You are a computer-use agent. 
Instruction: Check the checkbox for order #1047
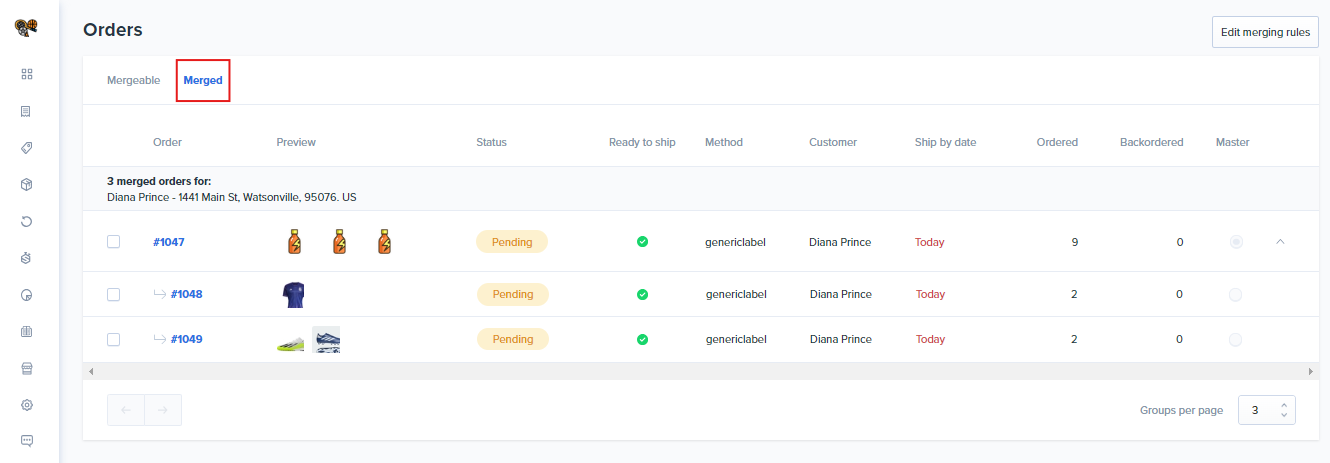click(114, 242)
